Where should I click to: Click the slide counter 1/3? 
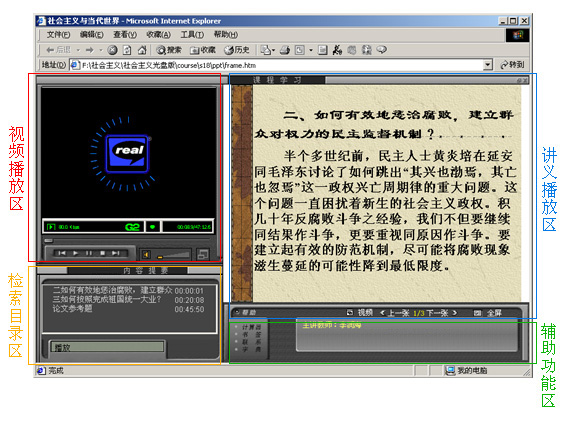[418, 313]
